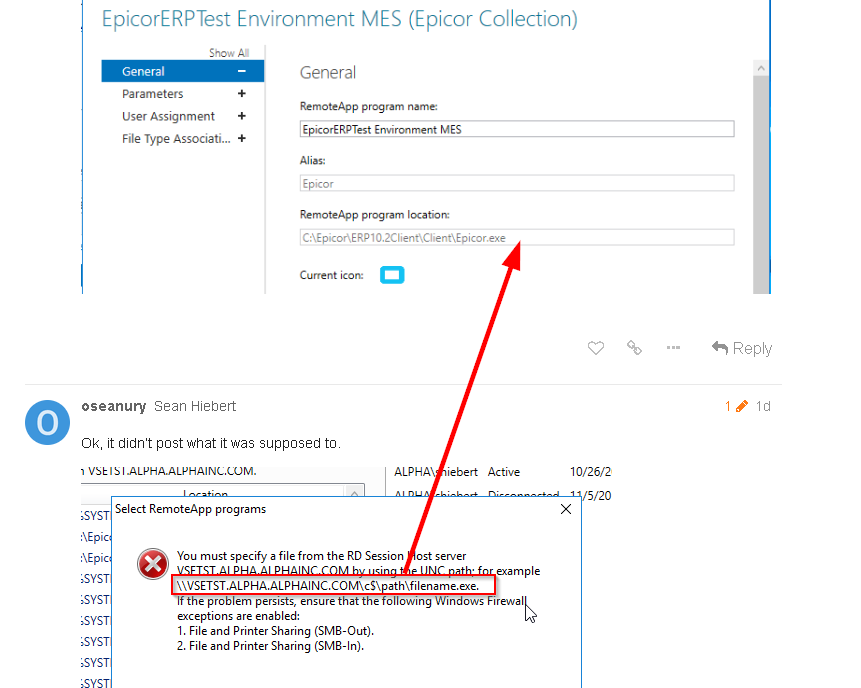
Task: Click the UNC example path \\VSETST.ALPHA.ALPHAINC.COM\c$\path\filename.exe
Action: pos(328,586)
